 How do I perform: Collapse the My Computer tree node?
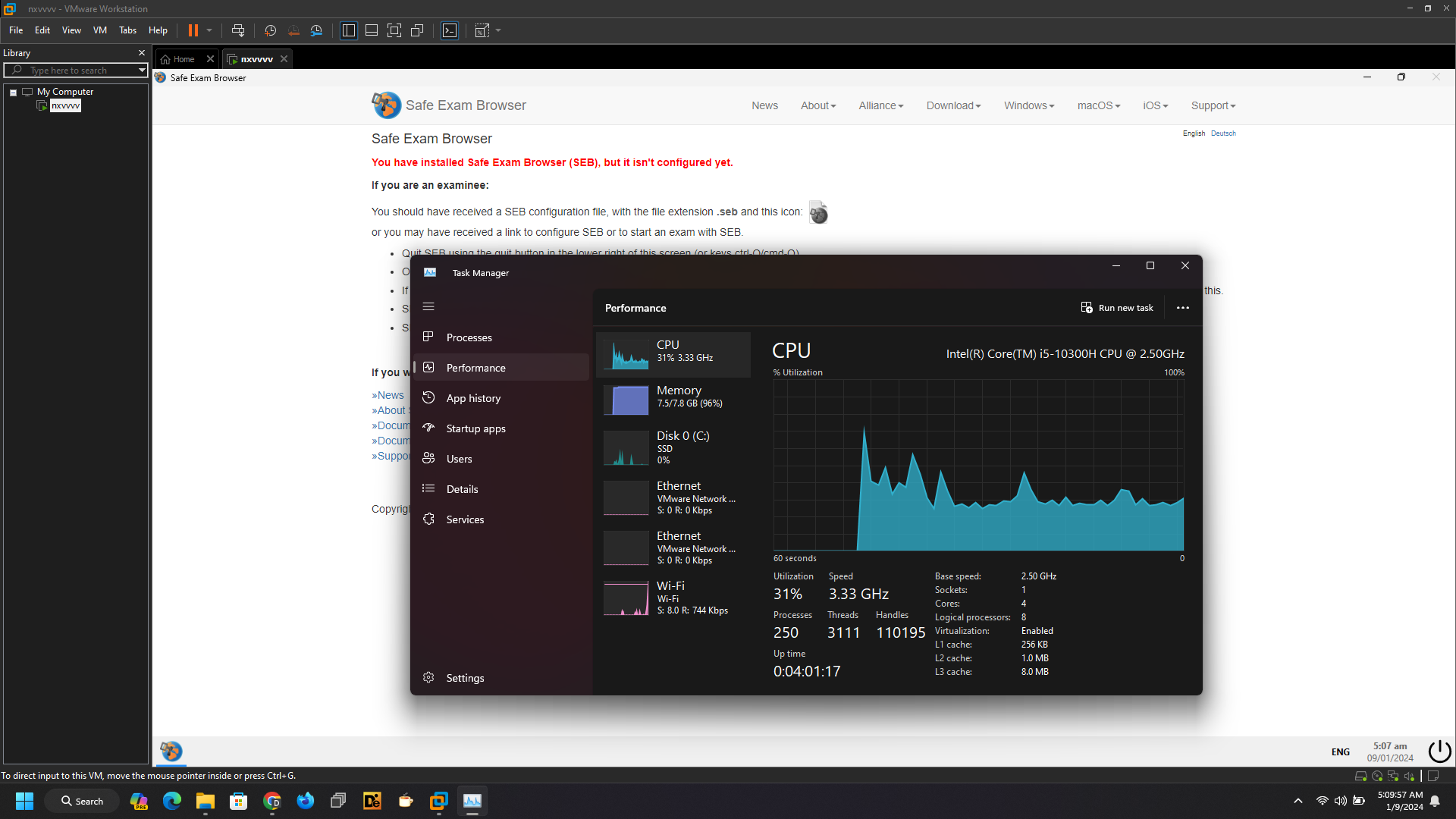coord(13,93)
